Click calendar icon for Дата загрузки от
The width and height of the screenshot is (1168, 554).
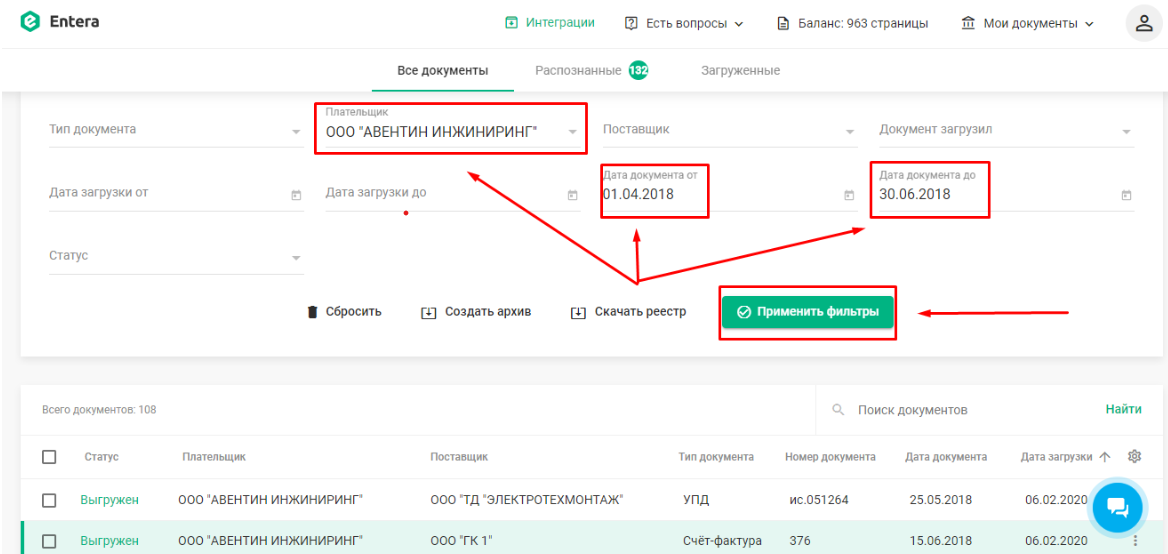tap(296, 195)
